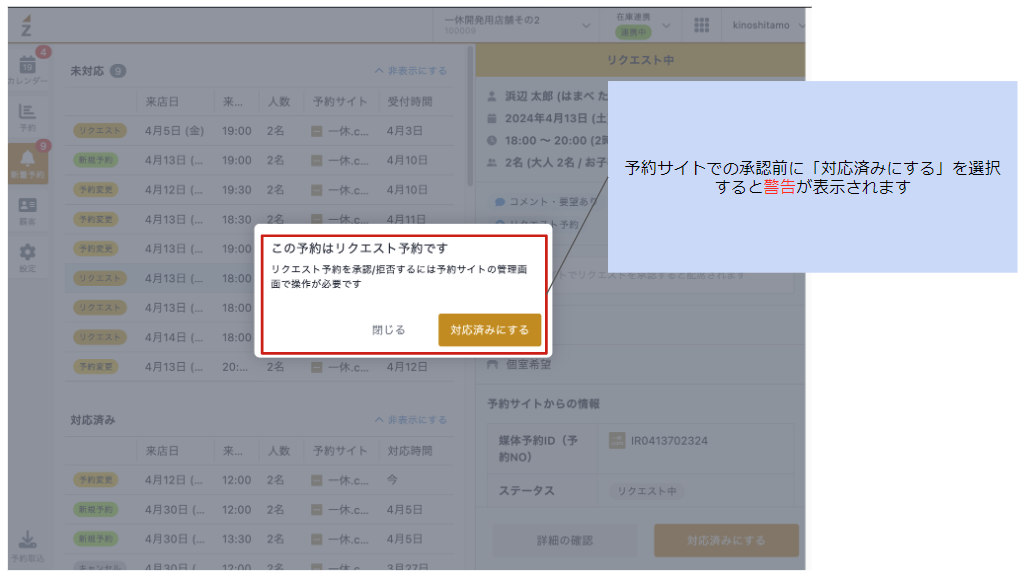The image size is (1033, 574).
Task: Collapse 未対応 section with 非表示にする
Action: 410,71
